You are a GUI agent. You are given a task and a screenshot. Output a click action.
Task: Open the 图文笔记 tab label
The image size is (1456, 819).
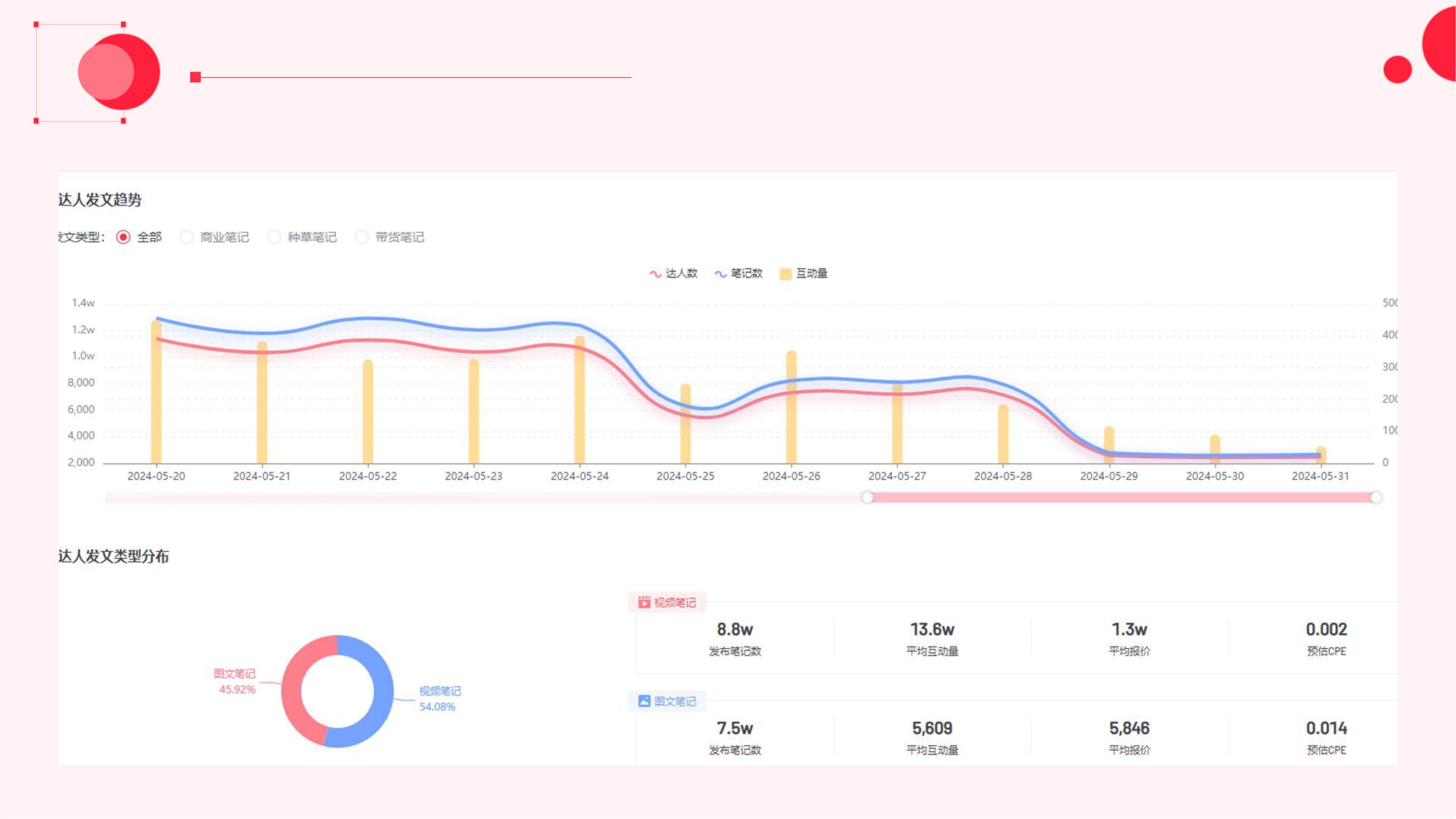(675, 702)
